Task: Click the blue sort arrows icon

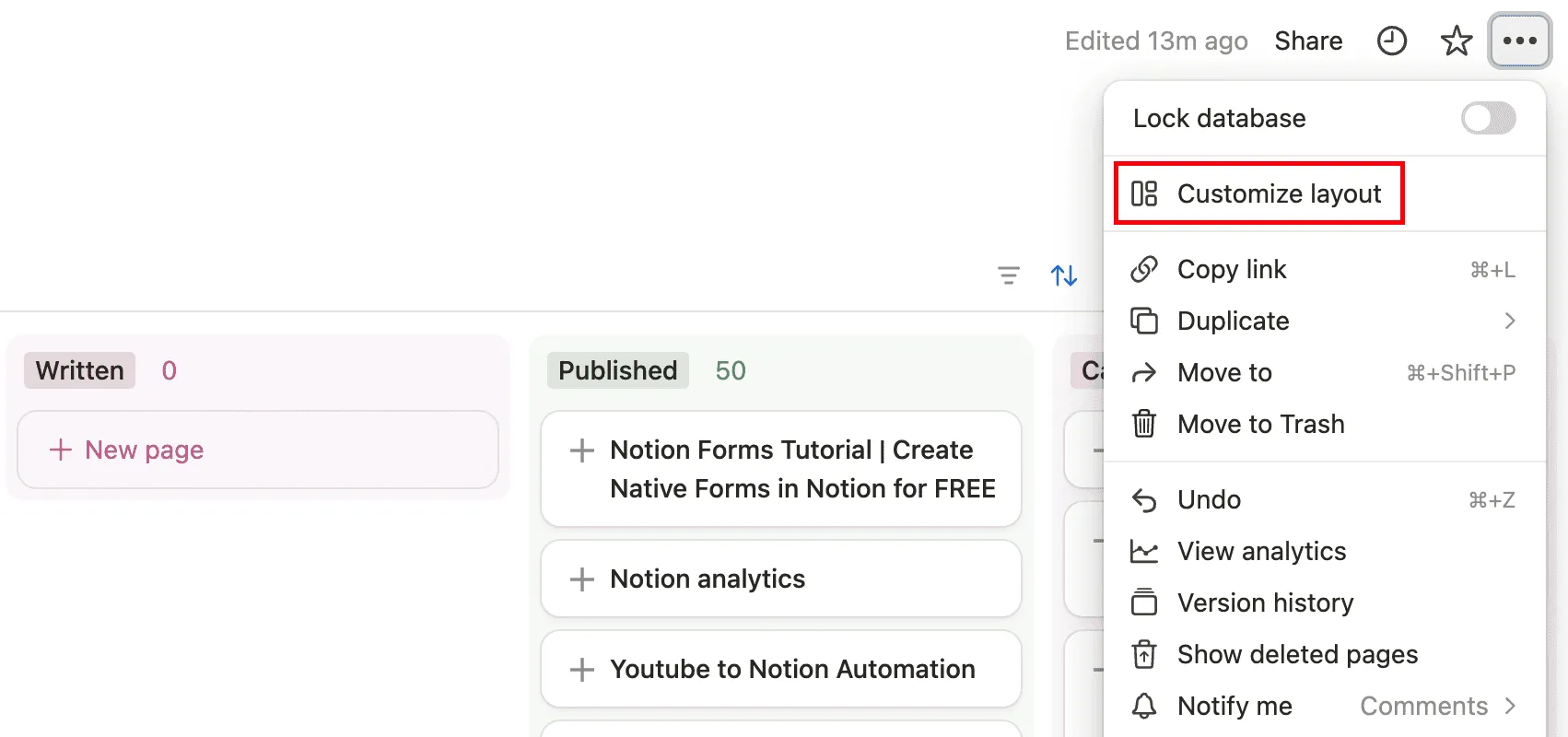Action: click(1064, 275)
